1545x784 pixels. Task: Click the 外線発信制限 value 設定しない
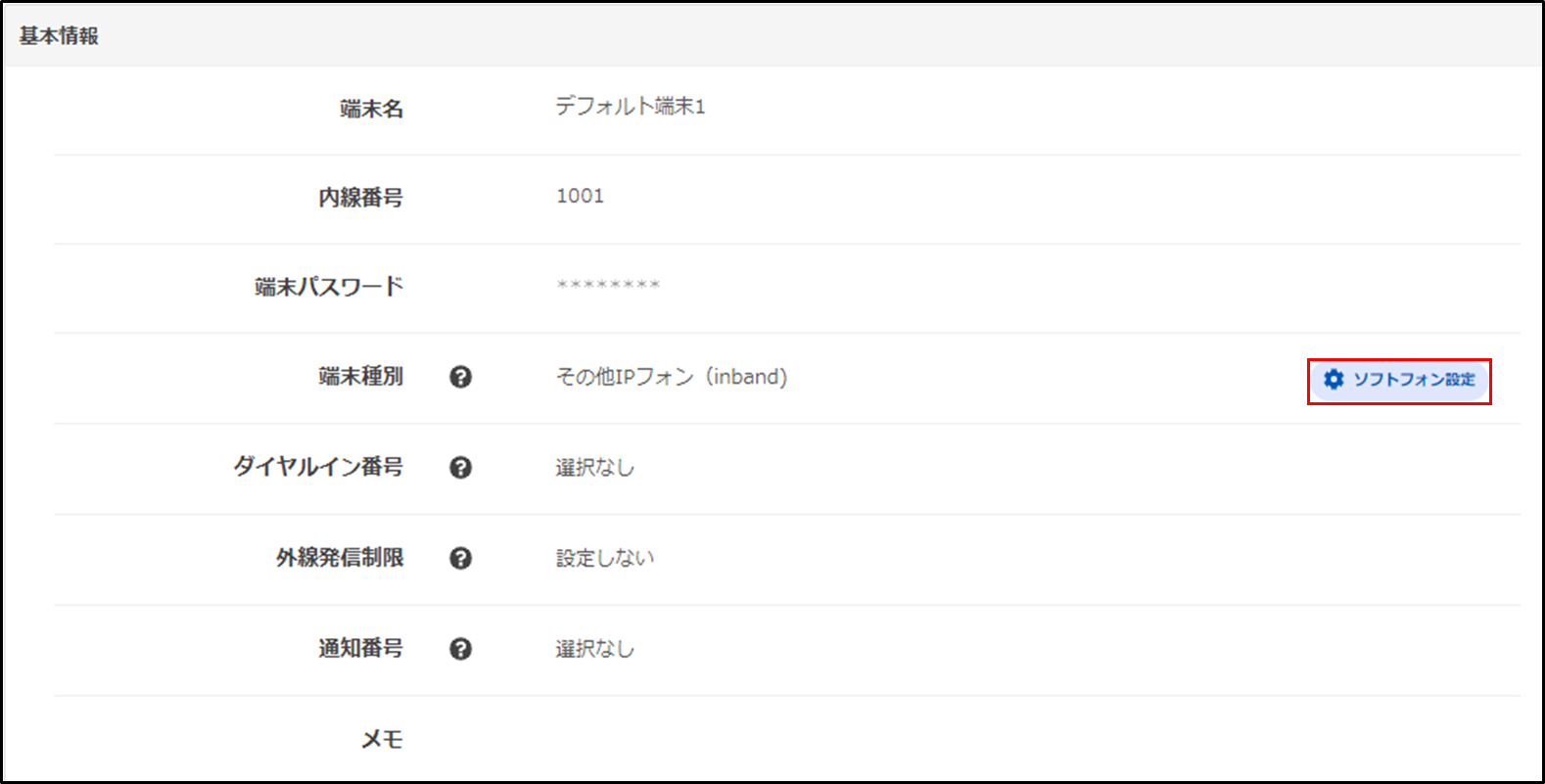tap(605, 558)
